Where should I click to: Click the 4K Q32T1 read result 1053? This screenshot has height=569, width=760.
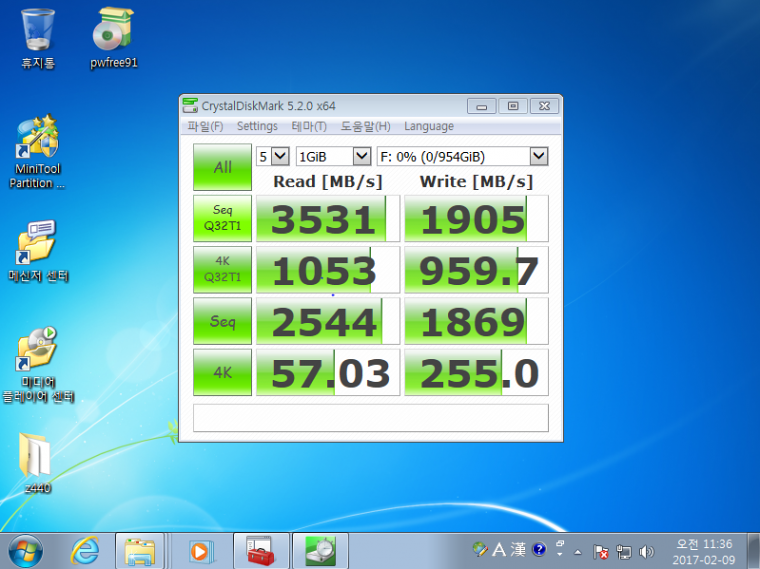coord(328,269)
